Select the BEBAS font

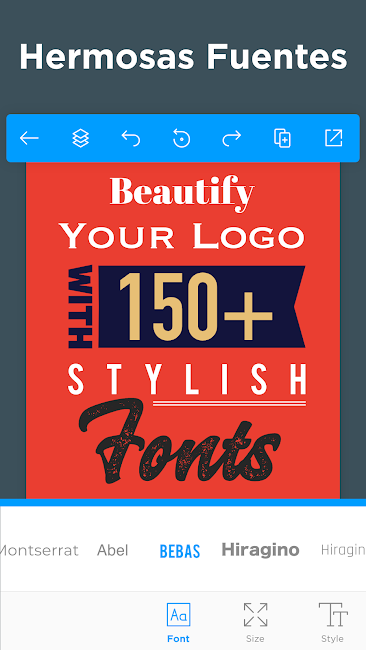[180, 551]
